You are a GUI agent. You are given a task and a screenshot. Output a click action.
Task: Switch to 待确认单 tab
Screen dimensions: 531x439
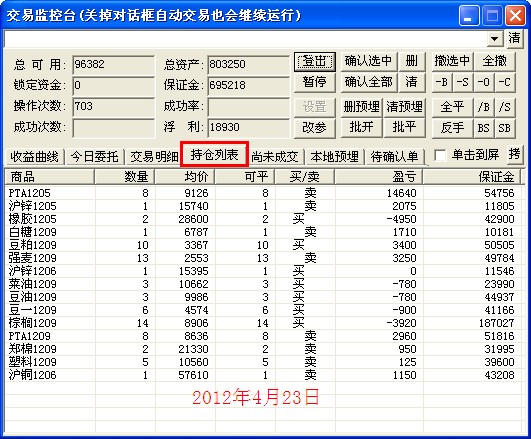tap(395, 157)
